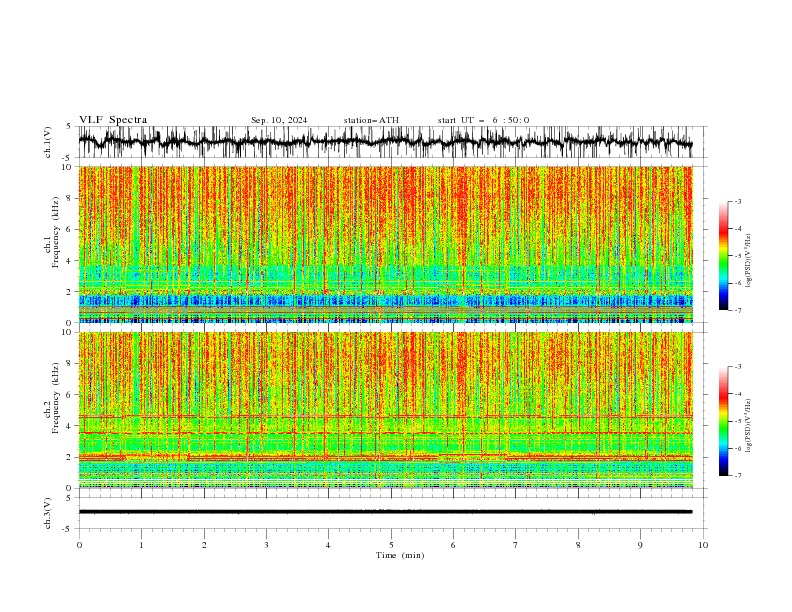Screen dimensions: 792x612
Task: Click Time axis tick label "9"
Action: pos(640,545)
